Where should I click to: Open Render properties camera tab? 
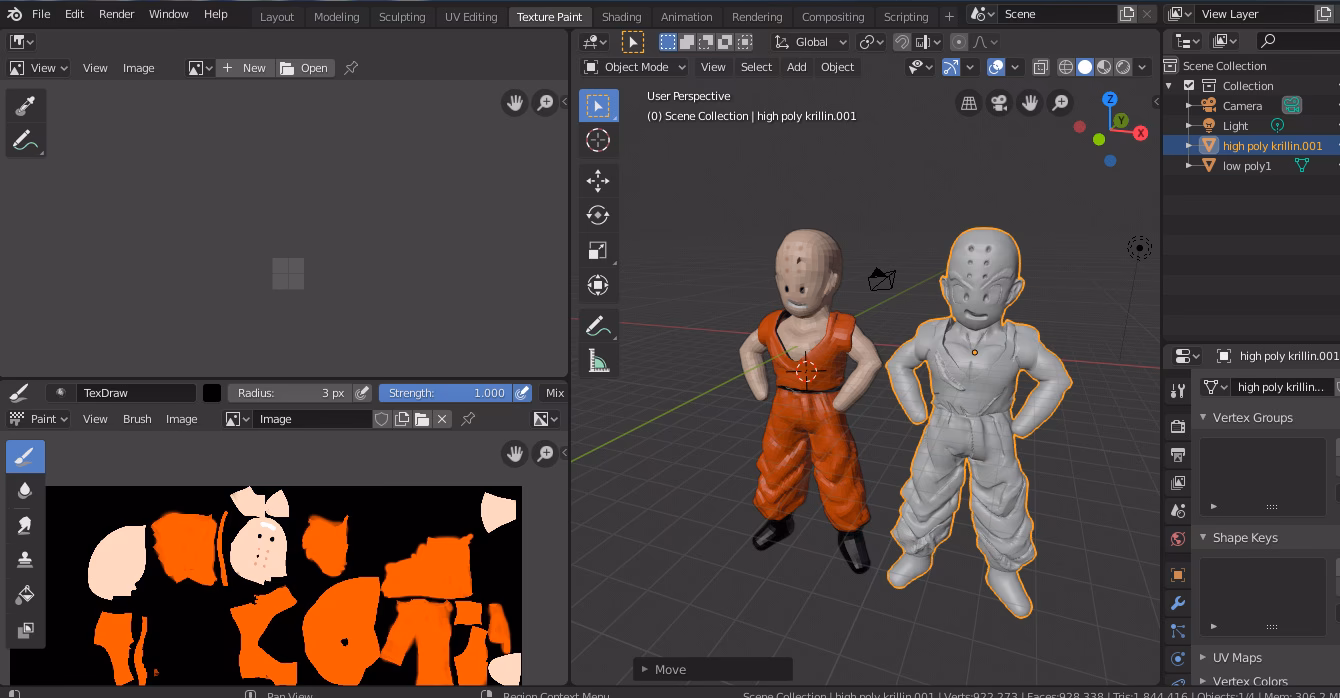tap(1178, 427)
